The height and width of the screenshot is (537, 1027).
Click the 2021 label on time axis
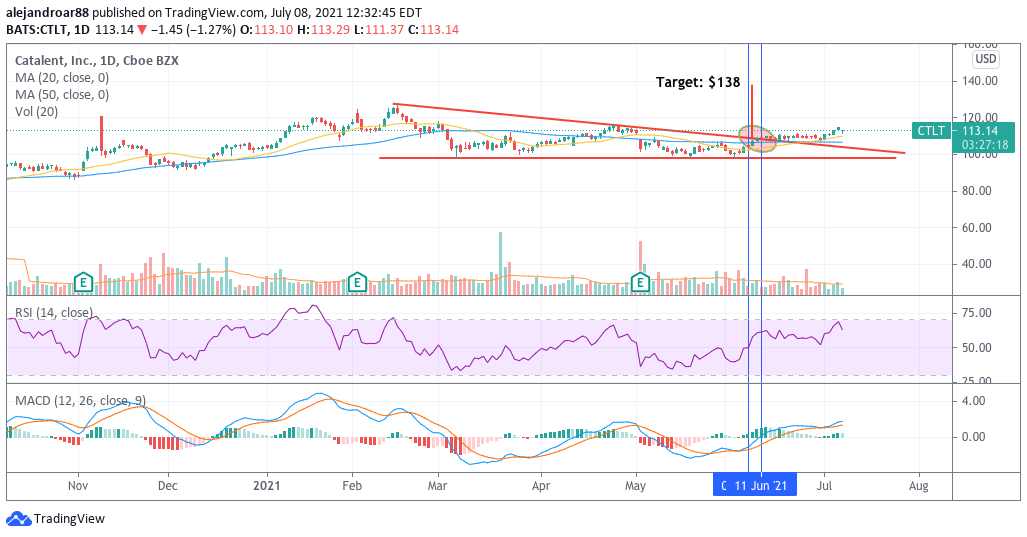coord(267,486)
